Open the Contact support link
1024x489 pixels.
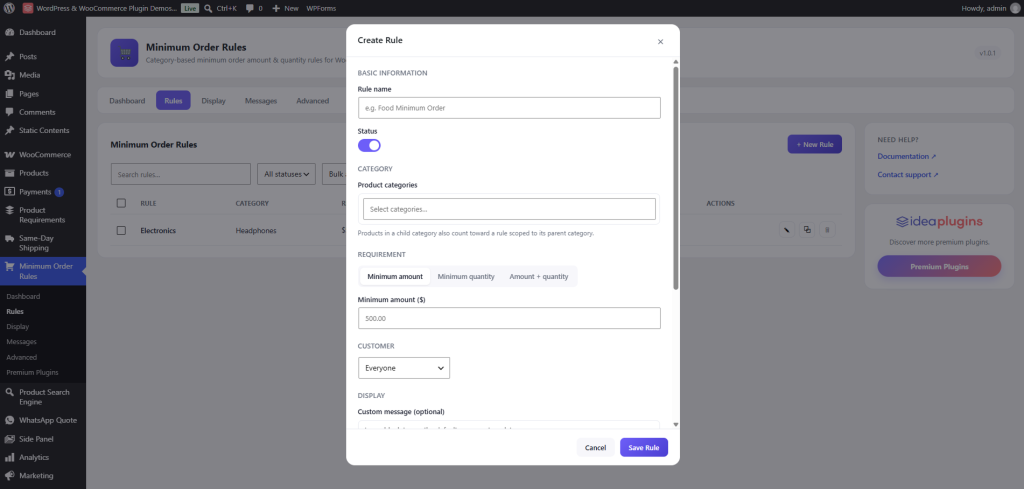pyautogui.click(x=908, y=174)
